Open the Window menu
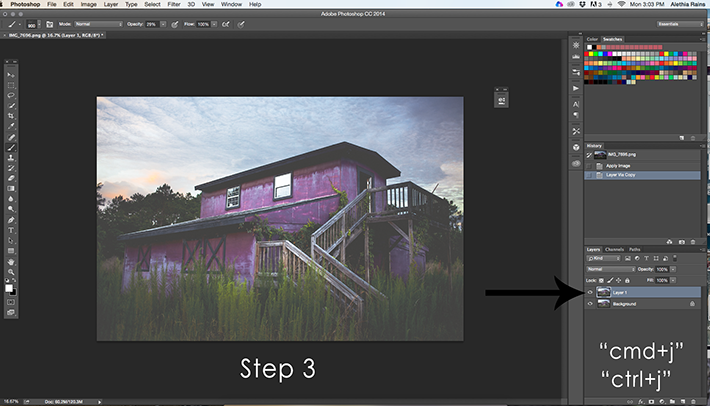Image resolution: width=710 pixels, height=406 pixels. coord(231,4)
